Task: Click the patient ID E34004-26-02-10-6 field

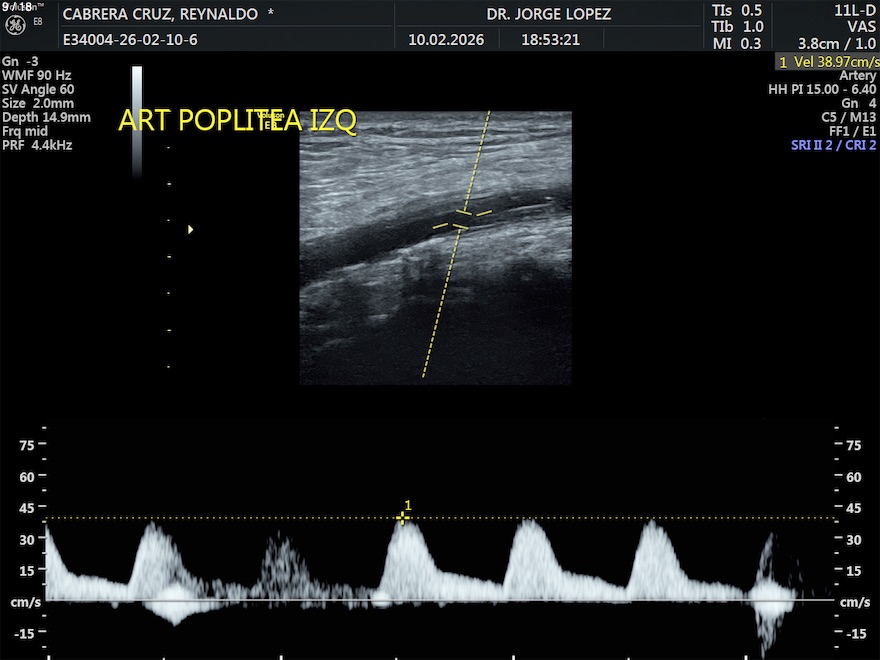Action: pyautogui.click(x=130, y=41)
